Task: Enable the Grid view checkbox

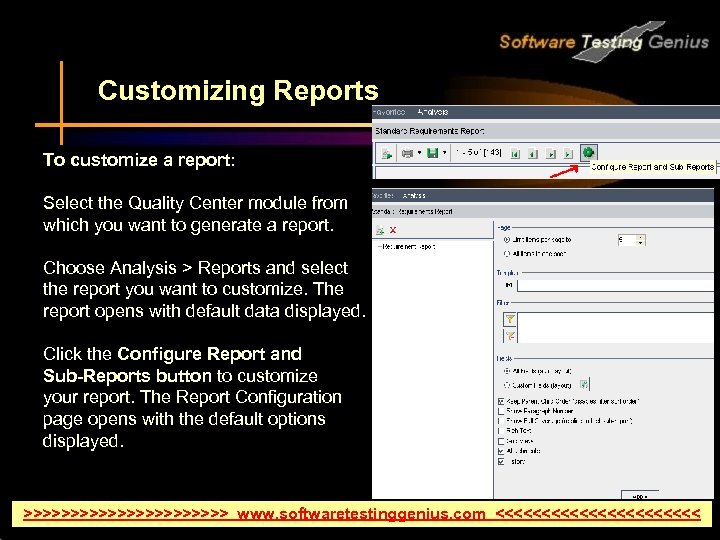Action: pyautogui.click(x=501, y=441)
